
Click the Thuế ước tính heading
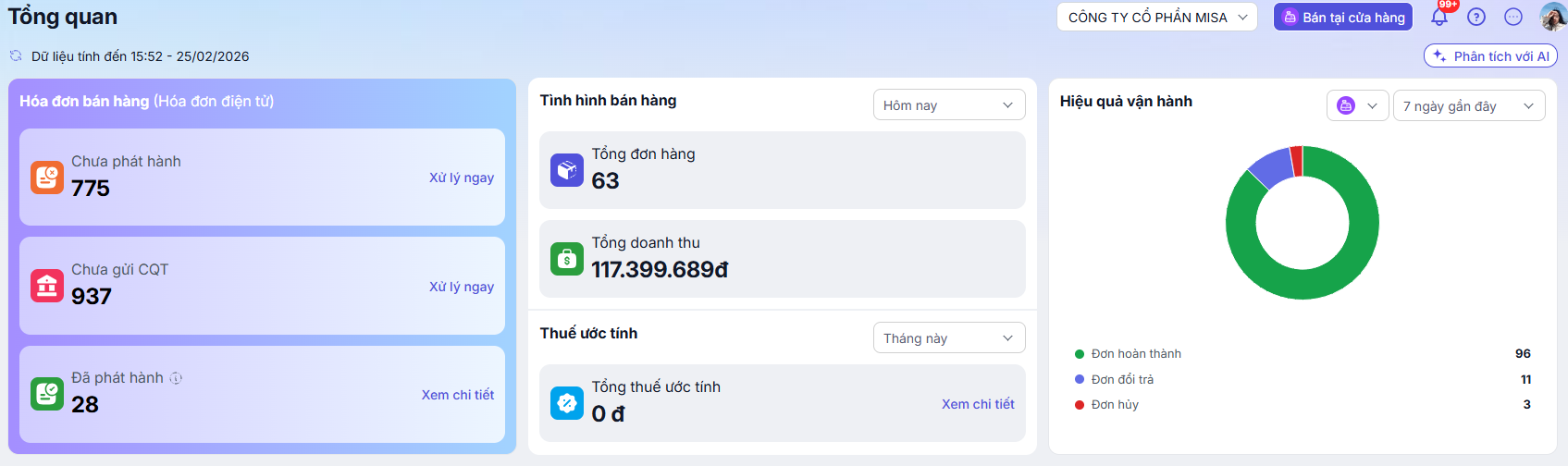coord(588,333)
